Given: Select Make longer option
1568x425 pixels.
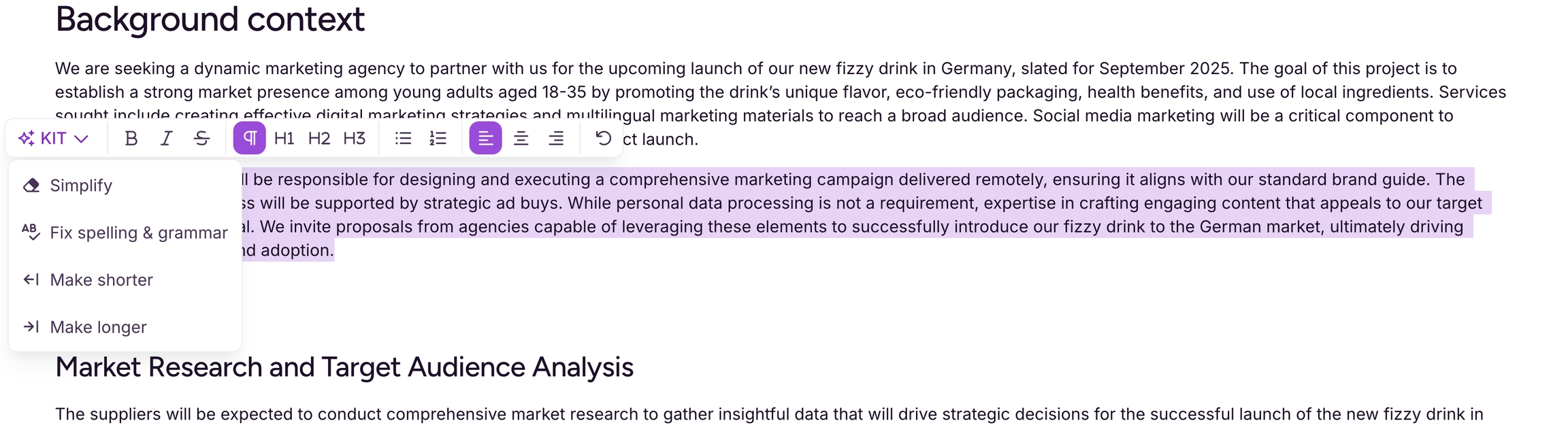Looking at the screenshot, I should click(x=98, y=327).
